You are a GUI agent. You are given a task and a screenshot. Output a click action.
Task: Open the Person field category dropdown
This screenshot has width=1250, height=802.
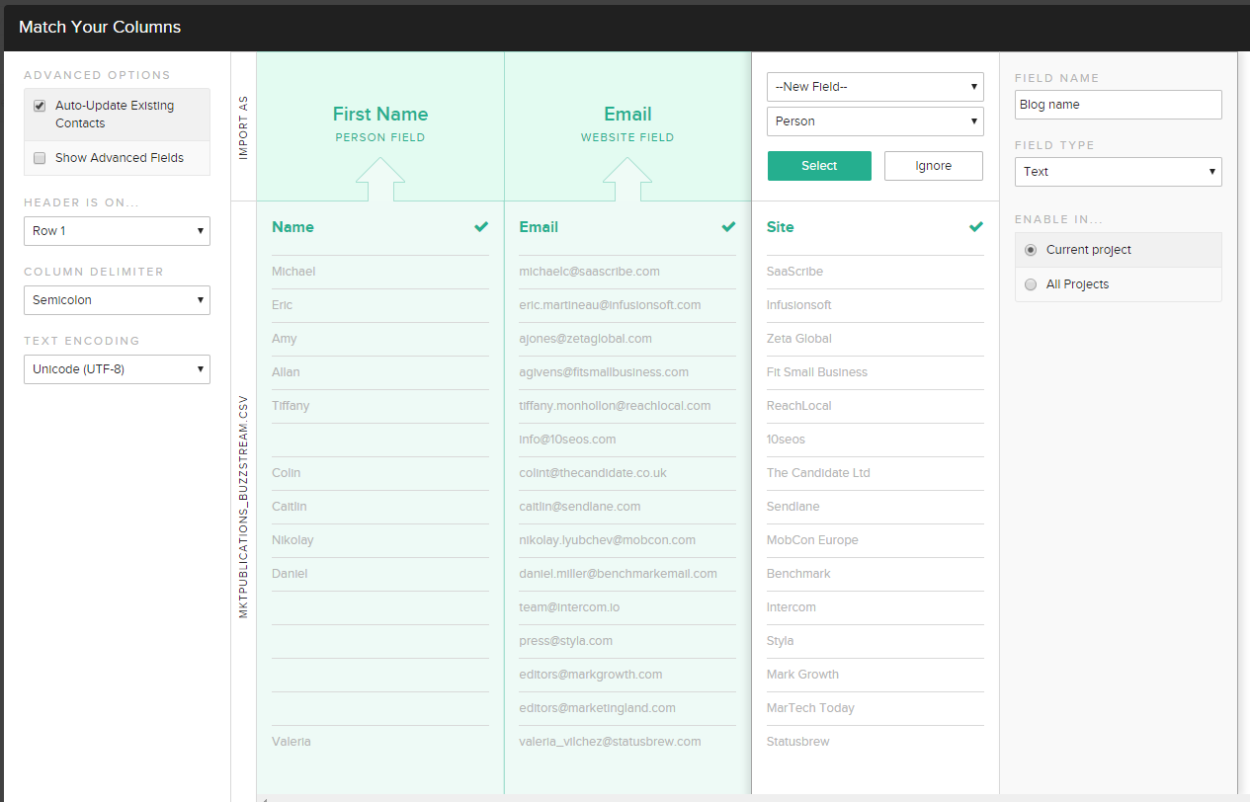pyautogui.click(x=875, y=120)
